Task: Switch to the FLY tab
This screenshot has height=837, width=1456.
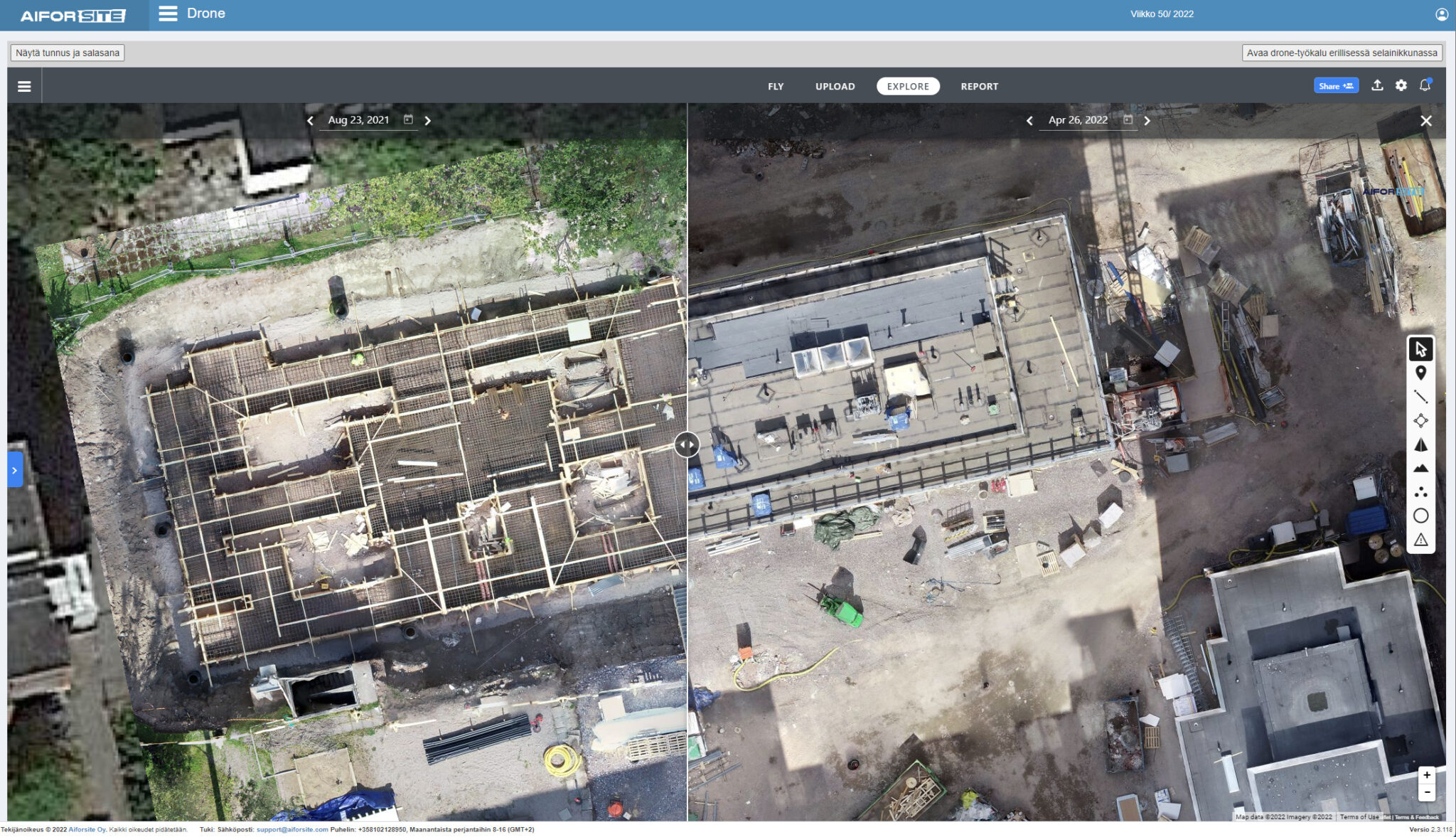Action: 776,86
